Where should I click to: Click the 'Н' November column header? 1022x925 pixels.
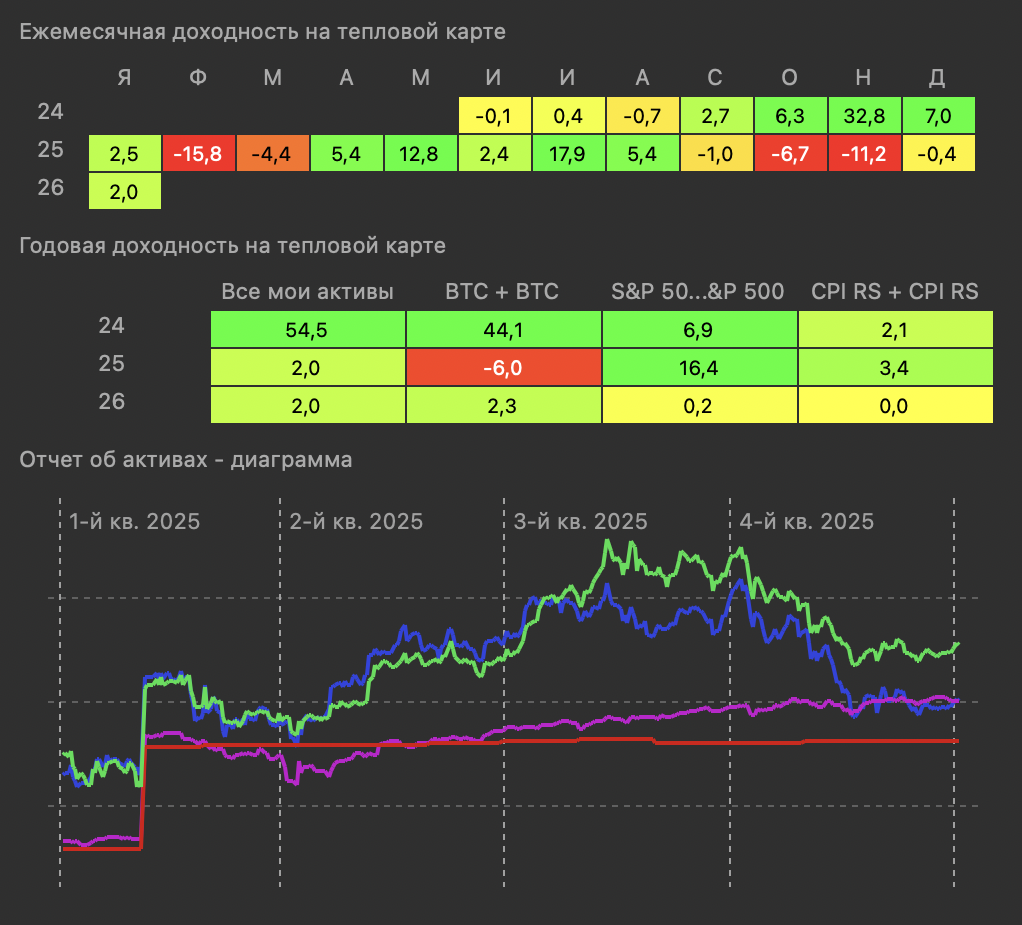pos(863,78)
